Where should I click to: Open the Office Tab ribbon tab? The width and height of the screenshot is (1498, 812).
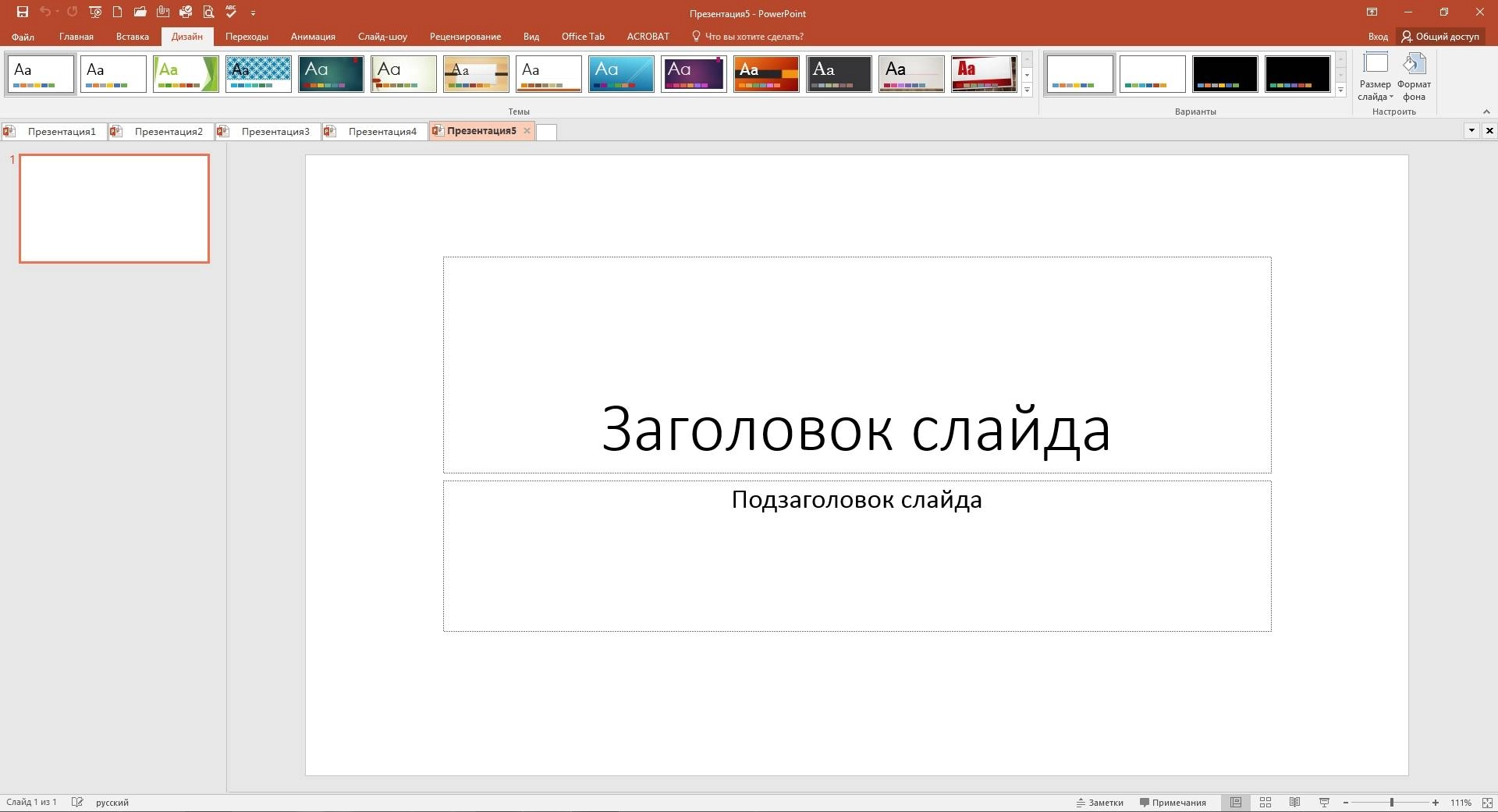pos(583,37)
